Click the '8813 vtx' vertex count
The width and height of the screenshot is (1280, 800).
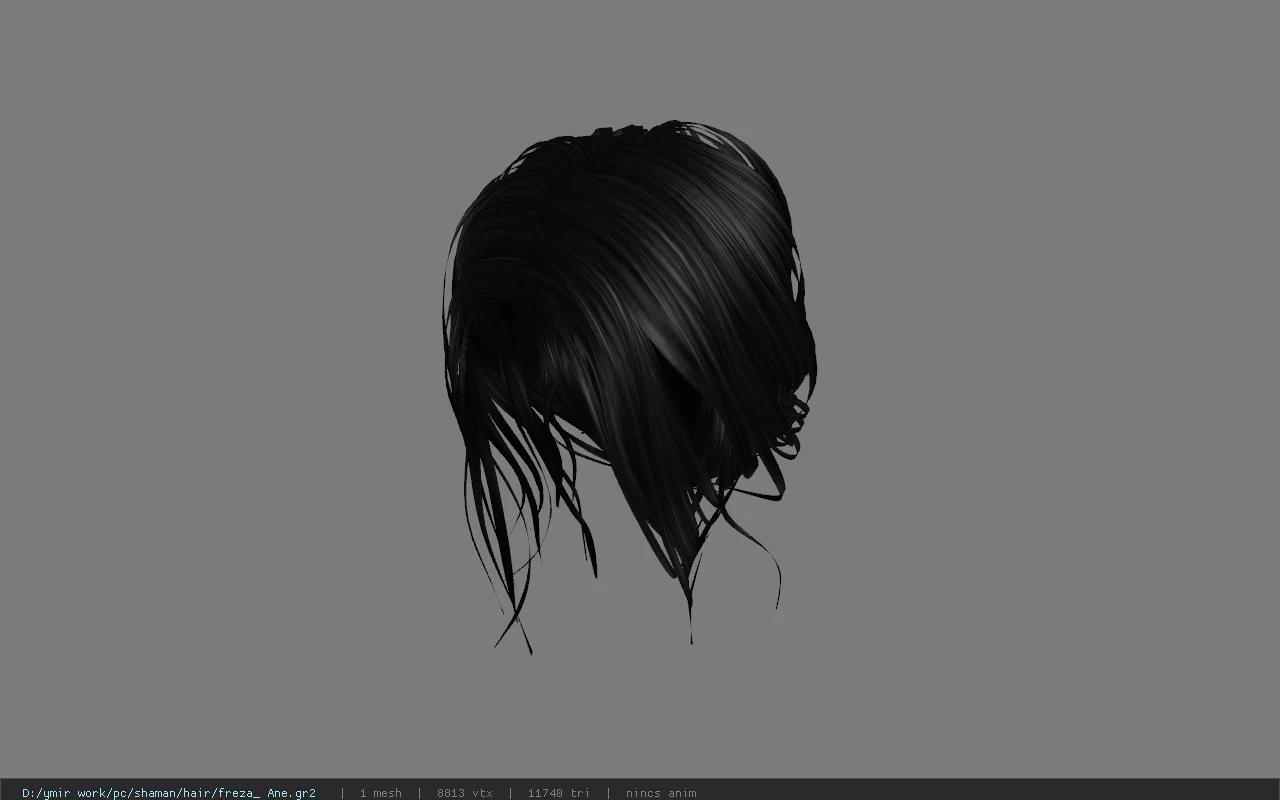(x=465, y=793)
